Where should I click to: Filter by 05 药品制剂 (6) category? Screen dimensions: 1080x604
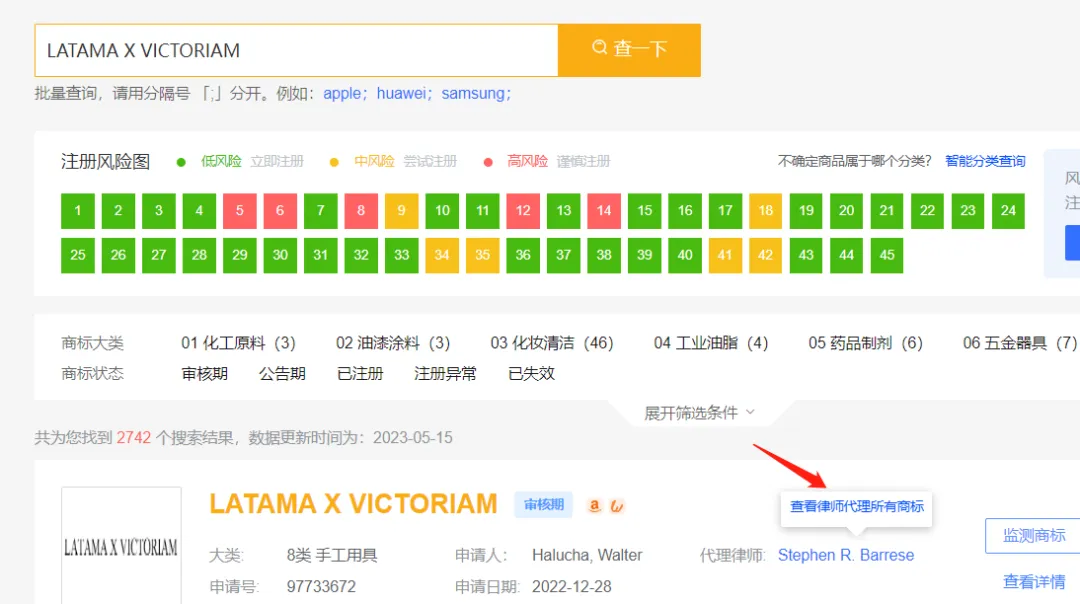865,343
